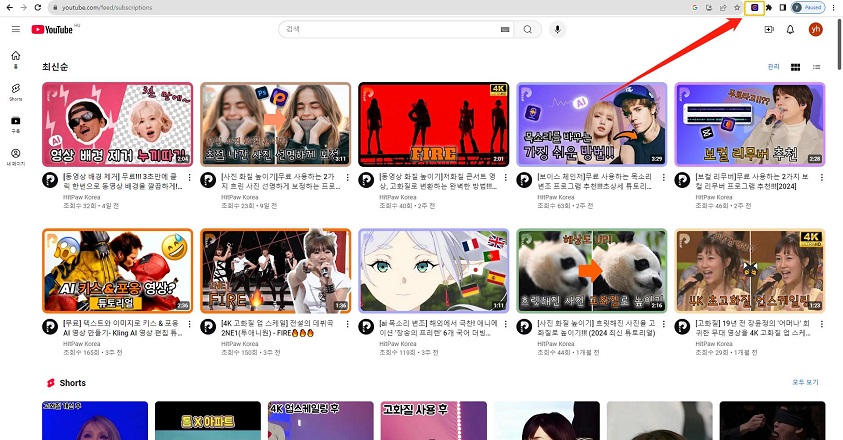Open the more options menu for the 동영상 배경 제거 video

click(x=190, y=177)
